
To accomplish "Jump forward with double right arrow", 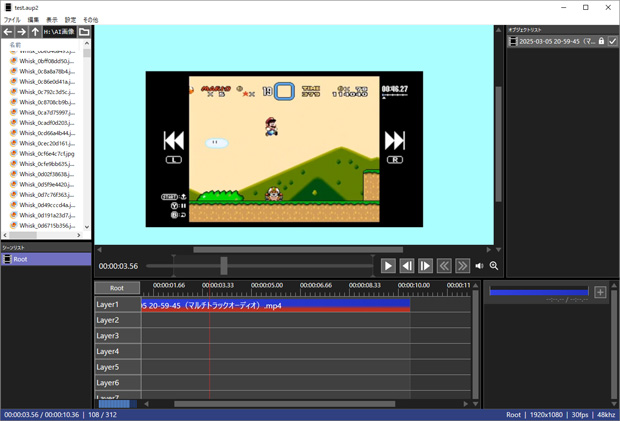I will tap(462, 266).
